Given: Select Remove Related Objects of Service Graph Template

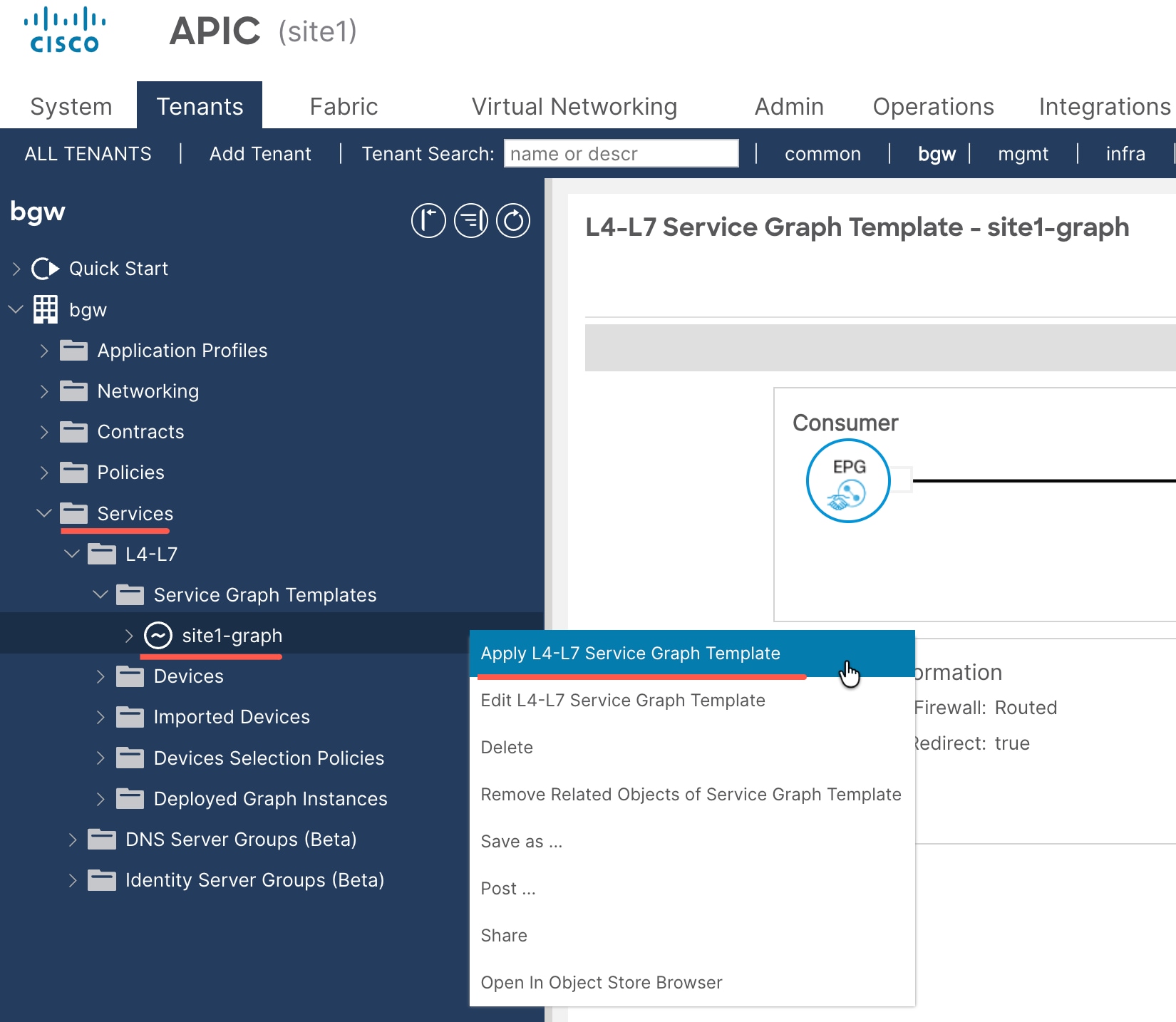Looking at the screenshot, I should [x=692, y=795].
